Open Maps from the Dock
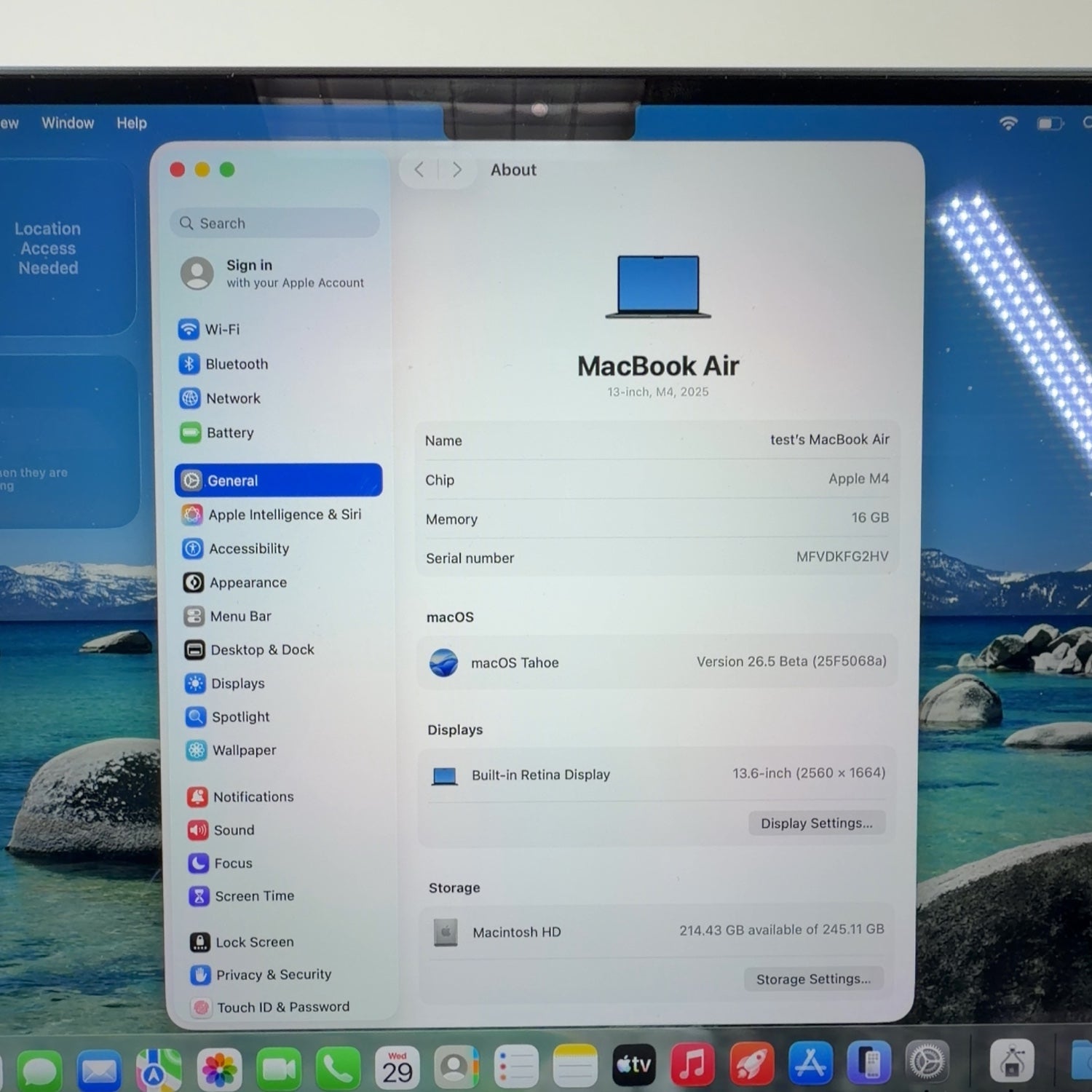This screenshot has width=1092, height=1092. pos(159,1069)
